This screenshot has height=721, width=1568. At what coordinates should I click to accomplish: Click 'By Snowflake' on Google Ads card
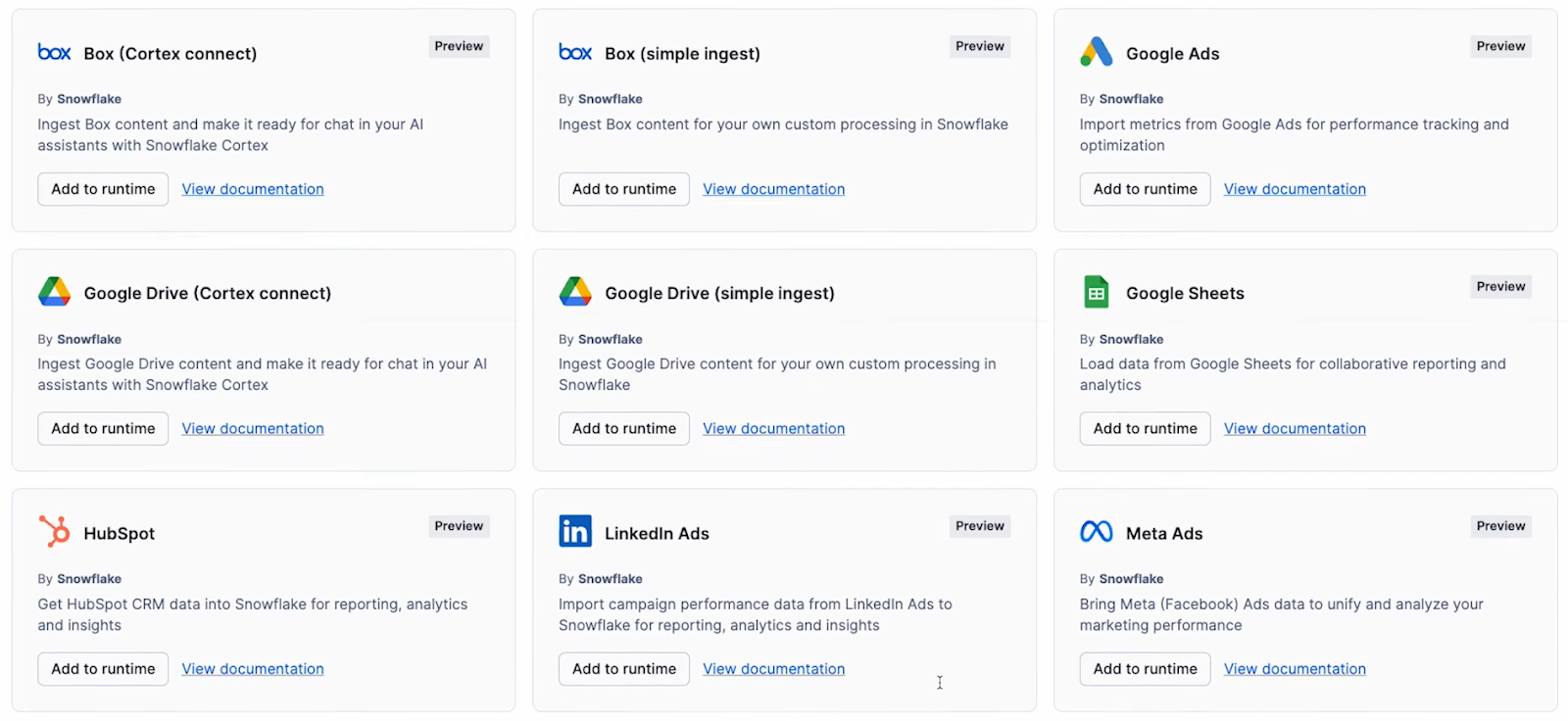1121,99
